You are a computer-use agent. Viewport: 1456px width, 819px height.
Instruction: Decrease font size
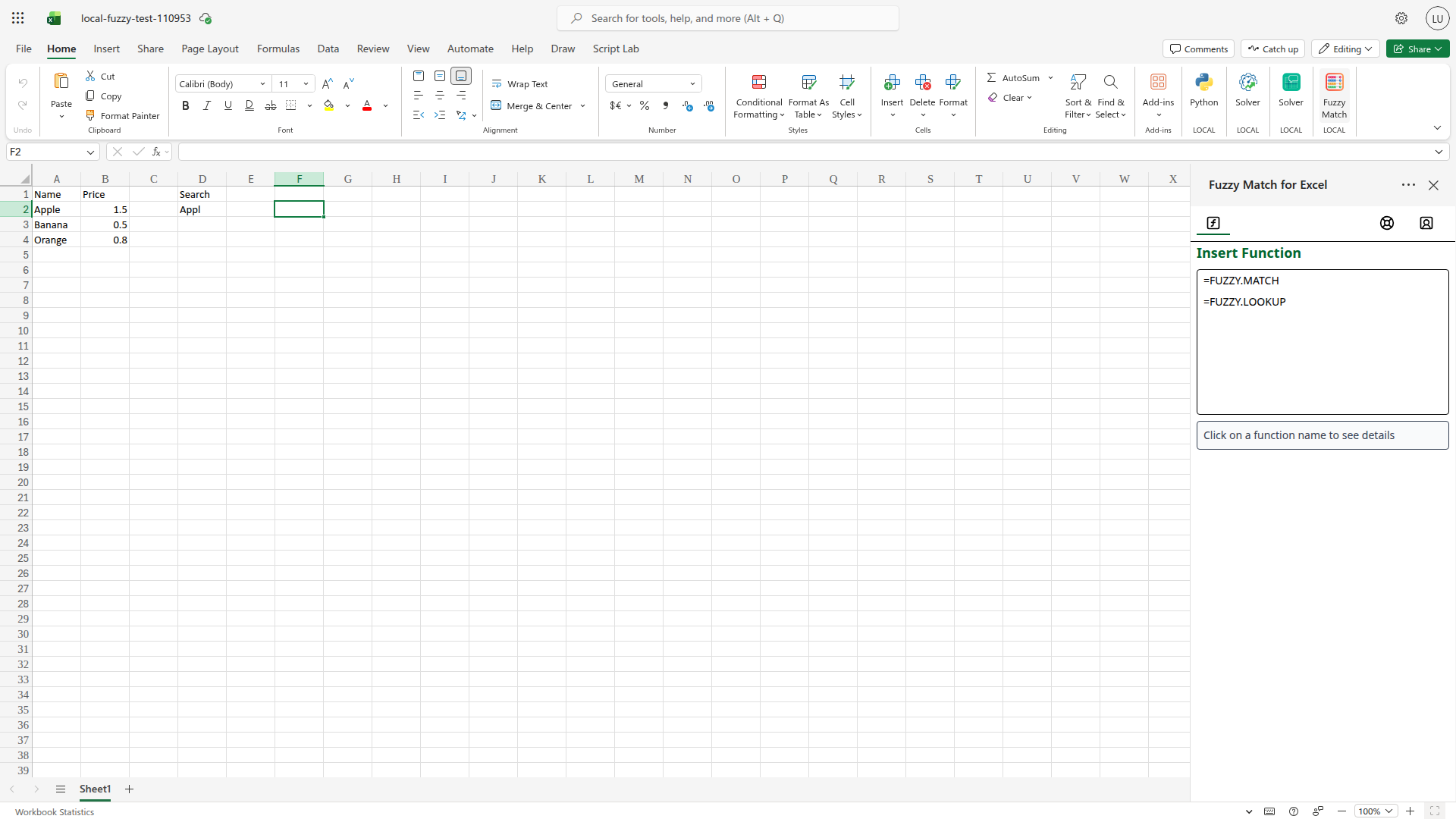coord(348,83)
